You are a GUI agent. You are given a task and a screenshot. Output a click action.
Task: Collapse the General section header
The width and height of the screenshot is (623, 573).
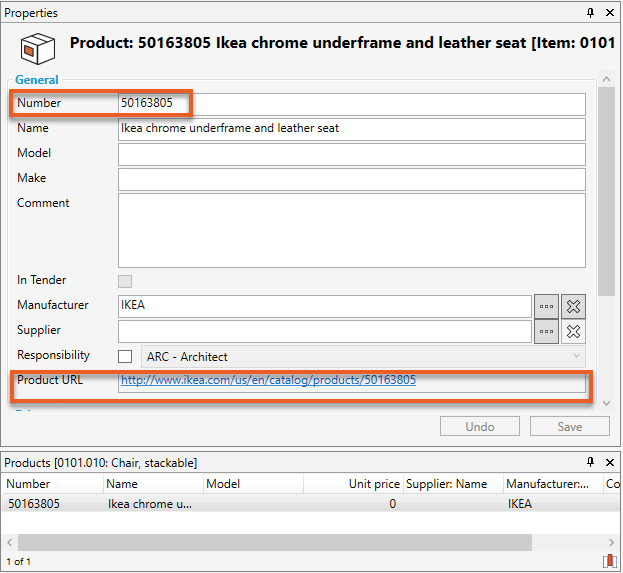pos(37,80)
